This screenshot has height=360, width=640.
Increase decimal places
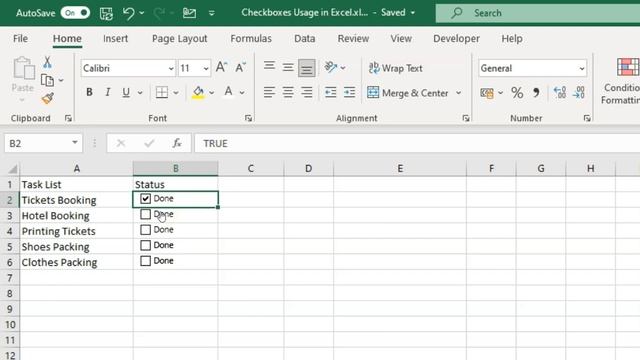click(560, 93)
